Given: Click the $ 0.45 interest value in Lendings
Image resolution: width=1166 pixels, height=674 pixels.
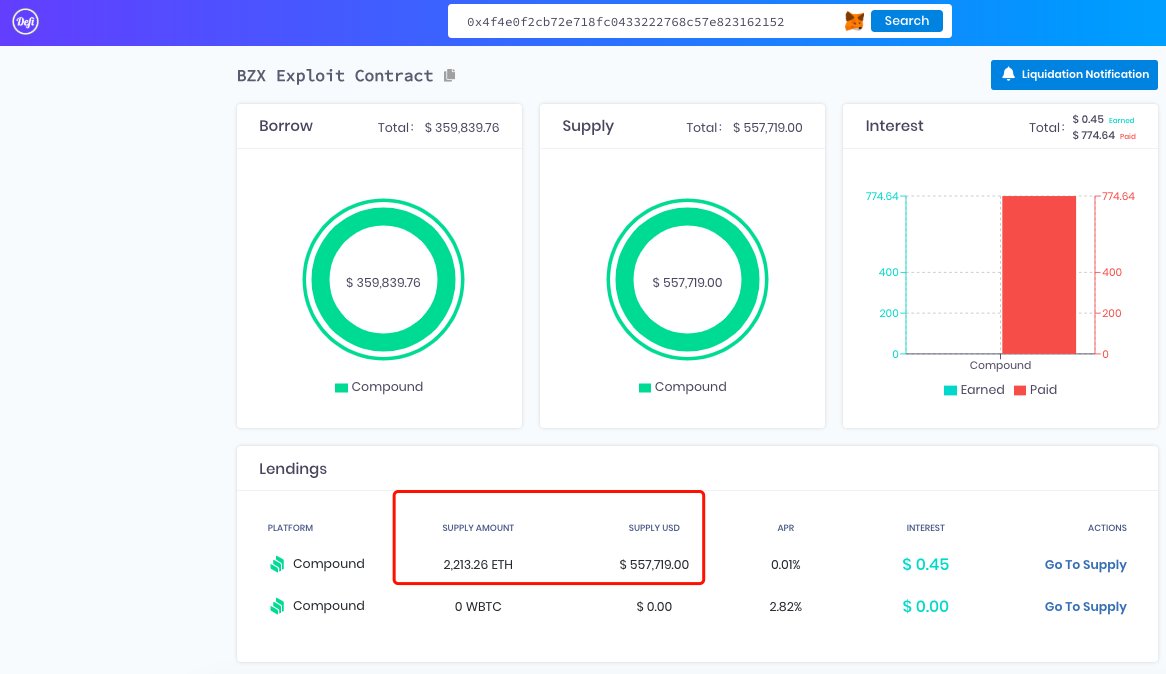Looking at the screenshot, I should click(x=926, y=565).
